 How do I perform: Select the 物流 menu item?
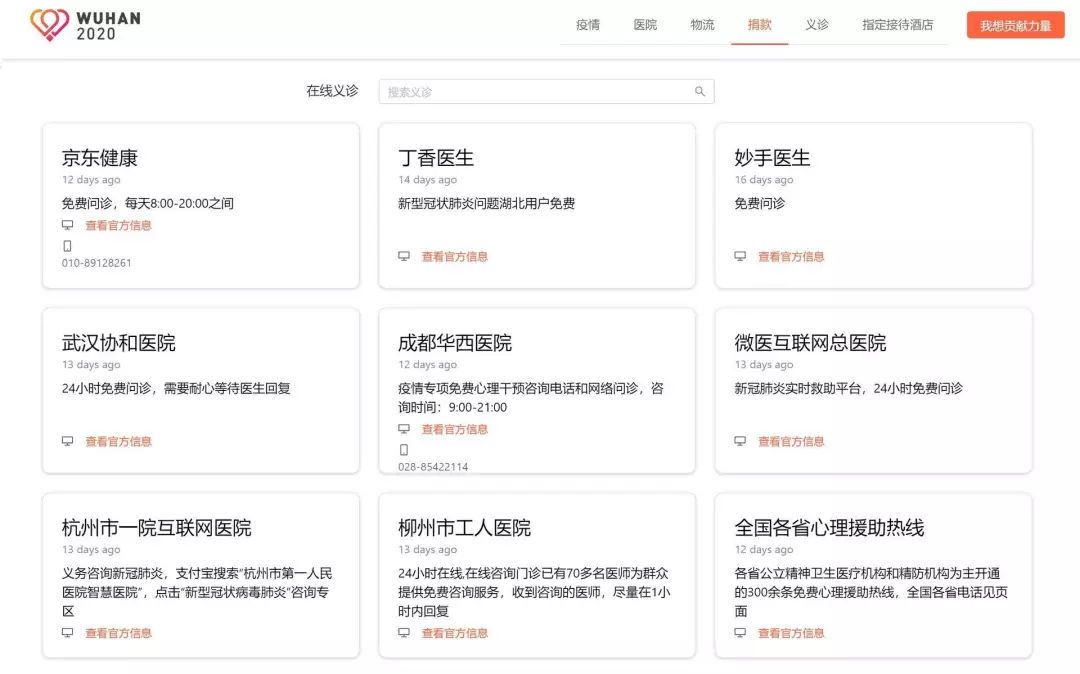click(702, 24)
